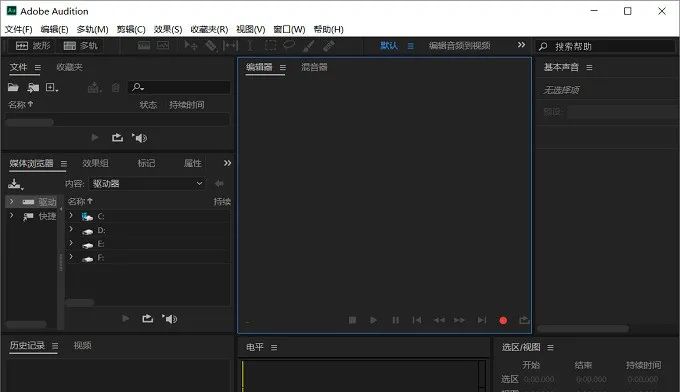This screenshot has width=680, height=392.
Task: Open the 内容 驱动器 dropdown
Action: 147,183
